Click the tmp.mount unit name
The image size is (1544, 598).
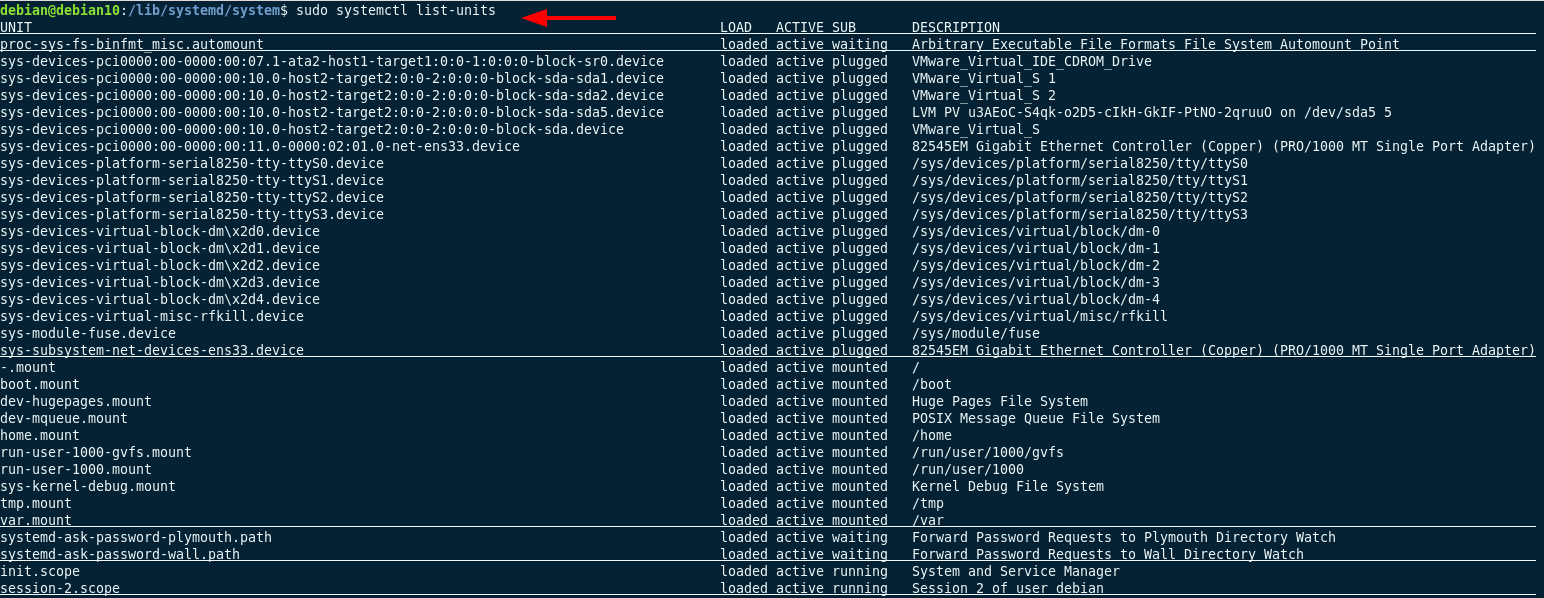36,503
